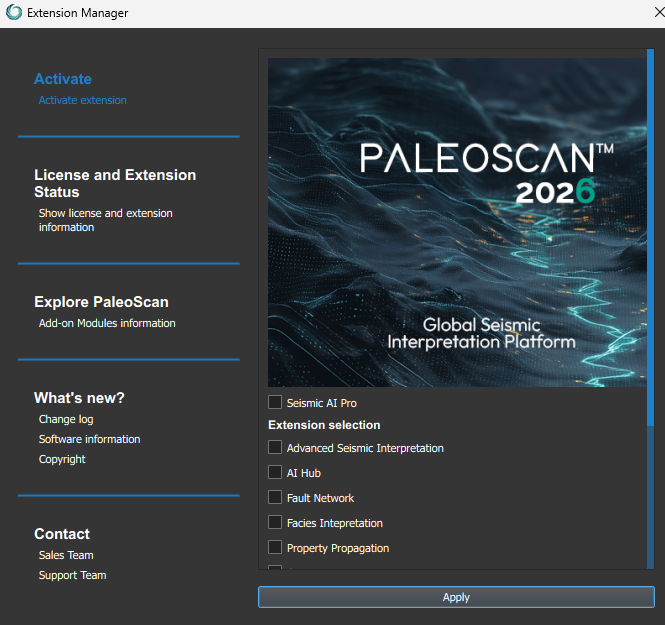Toggle the Property Propagation checkbox
The width and height of the screenshot is (665, 625).
click(275, 547)
